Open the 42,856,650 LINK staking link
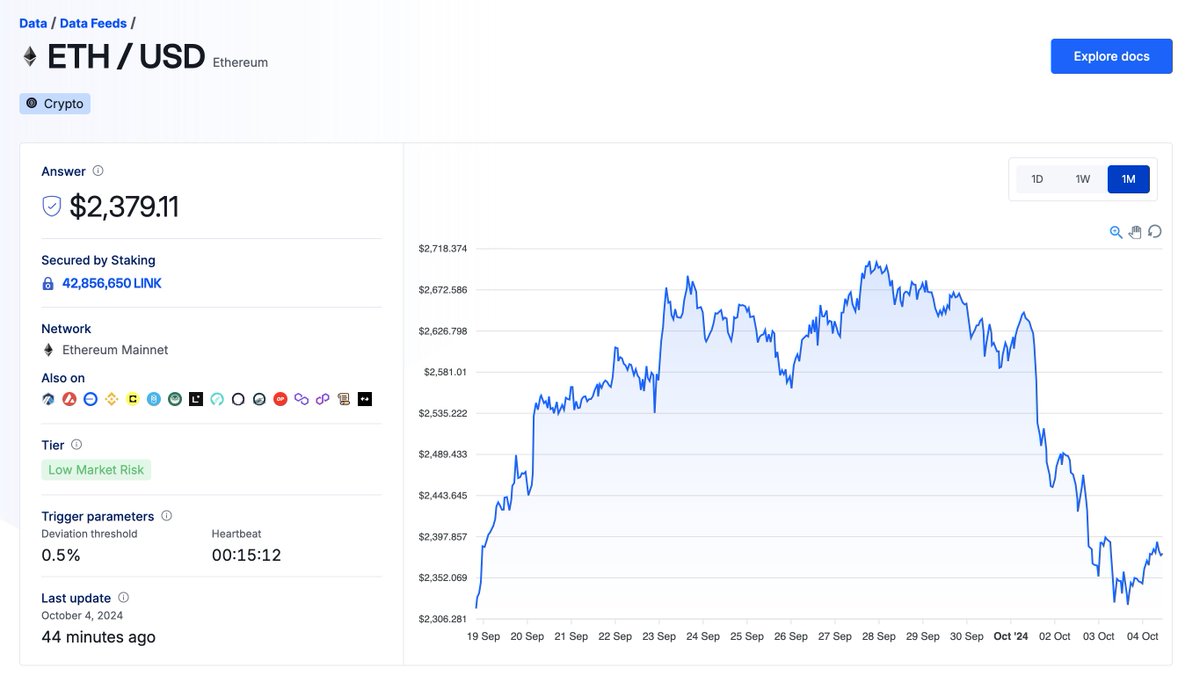This screenshot has width=1200, height=690. point(112,283)
